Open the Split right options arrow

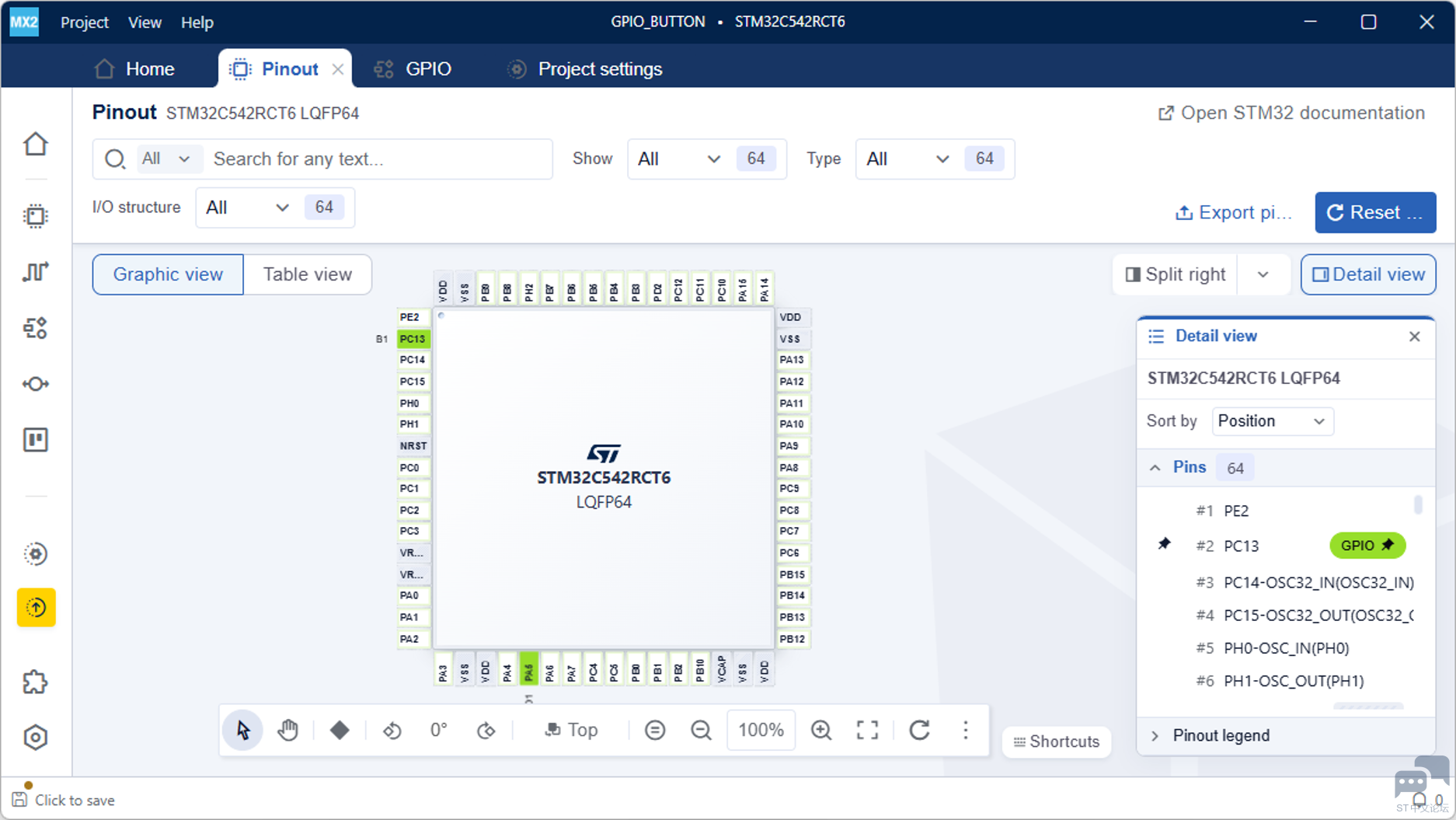click(1263, 274)
